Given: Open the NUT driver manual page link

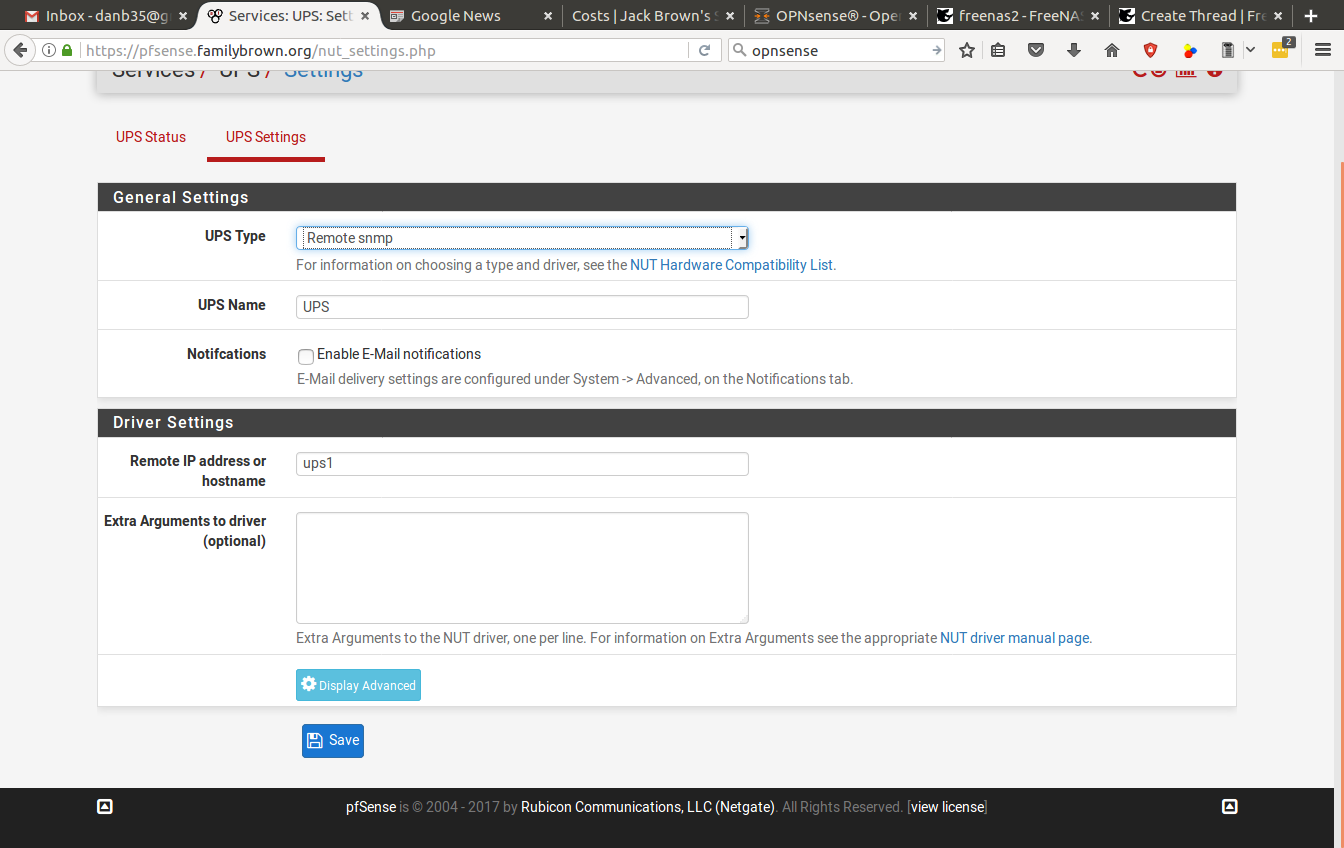Looking at the screenshot, I should (1014, 638).
